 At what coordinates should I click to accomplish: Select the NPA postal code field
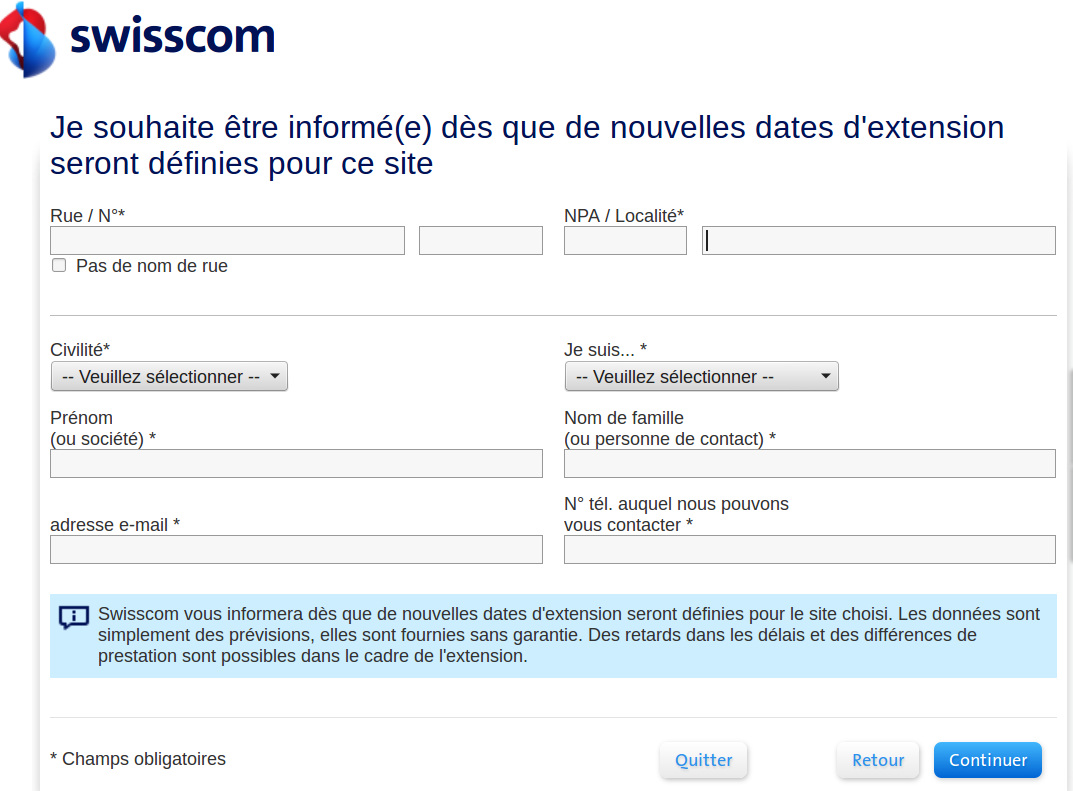(x=625, y=241)
